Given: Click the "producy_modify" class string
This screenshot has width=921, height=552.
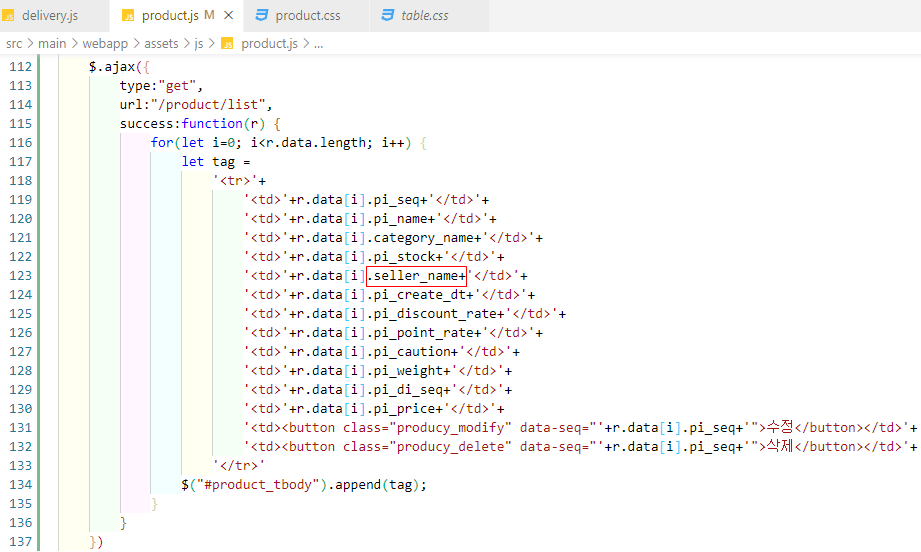Looking at the screenshot, I should click(450, 428).
